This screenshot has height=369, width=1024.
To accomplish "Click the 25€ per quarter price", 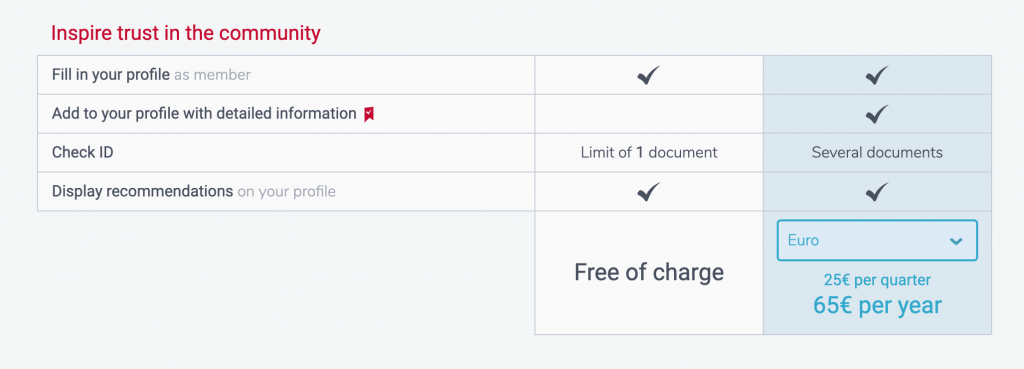I will (x=877, y=280).
